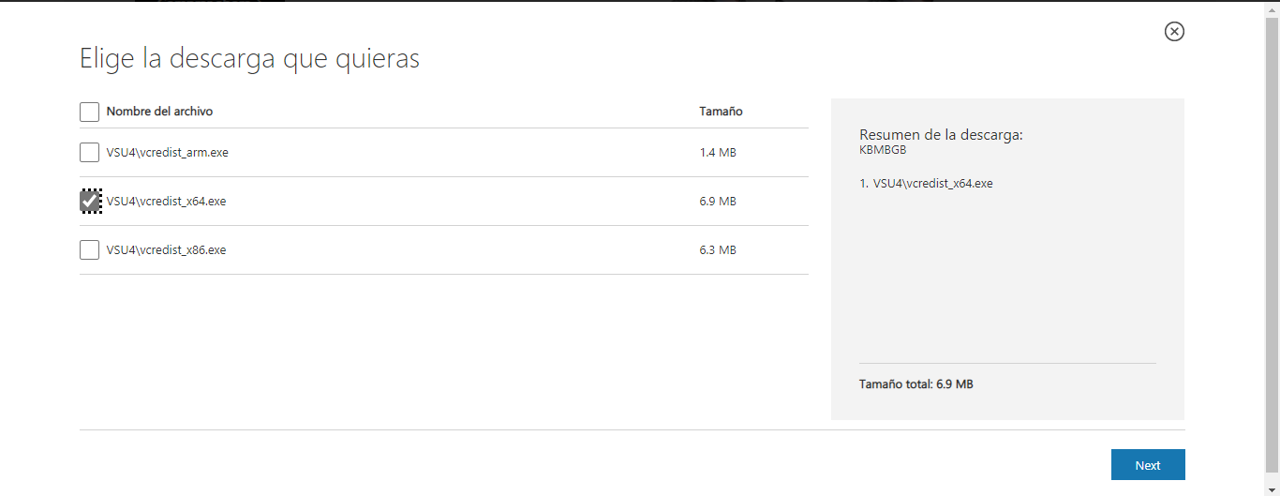Check the select-all checkbox beside Nombre del archivo
The width and height of the screenshot is (1280, 496).
pos(89,112)
